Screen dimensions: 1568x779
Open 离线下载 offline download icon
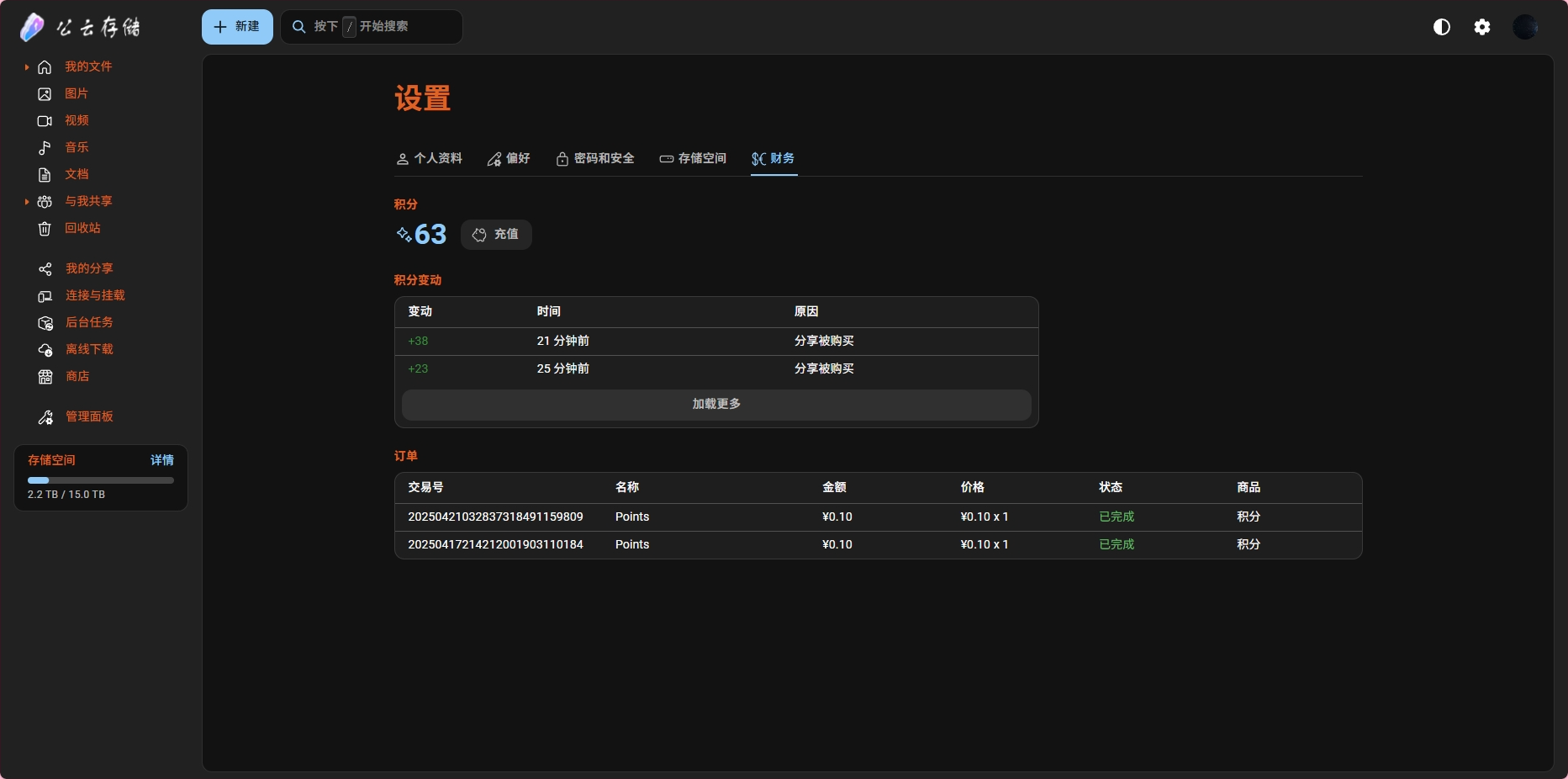(45, 350)
